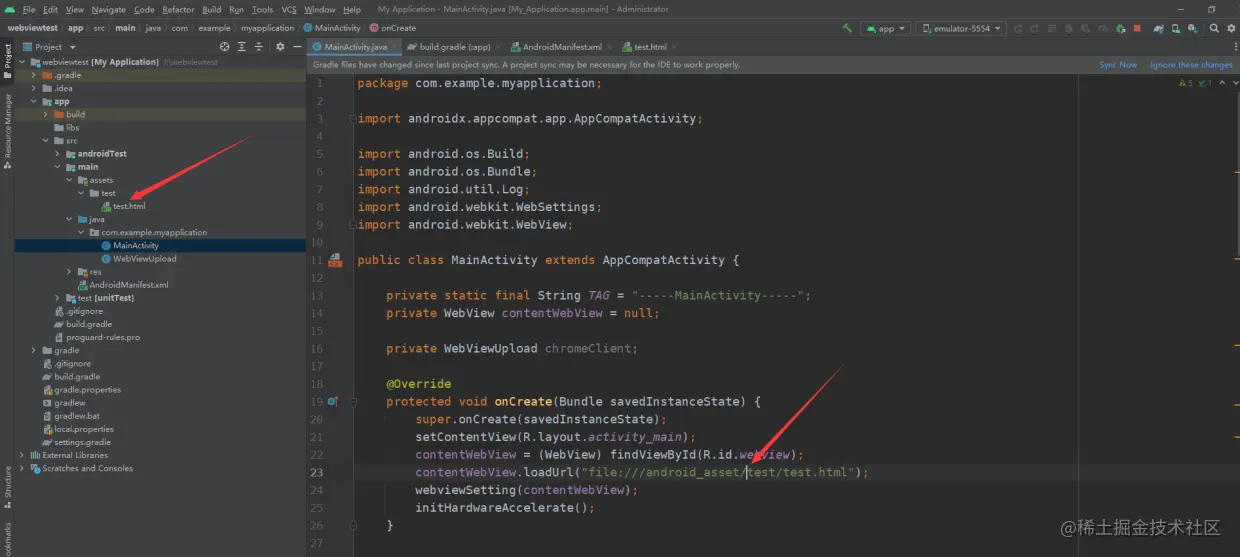
Task: Click the Apply Changes and Restart icon
Action: 1017,28
